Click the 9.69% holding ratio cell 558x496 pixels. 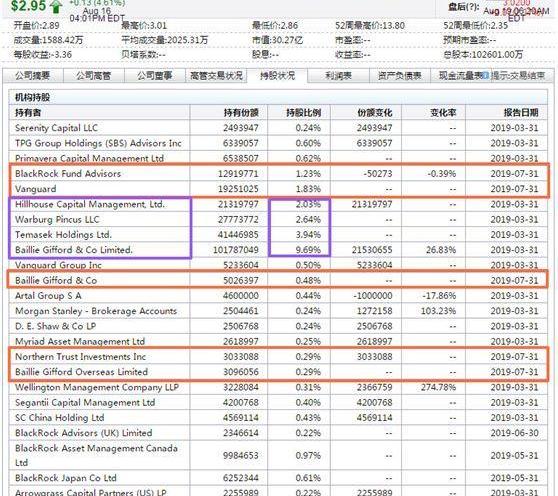pos(308,250)
